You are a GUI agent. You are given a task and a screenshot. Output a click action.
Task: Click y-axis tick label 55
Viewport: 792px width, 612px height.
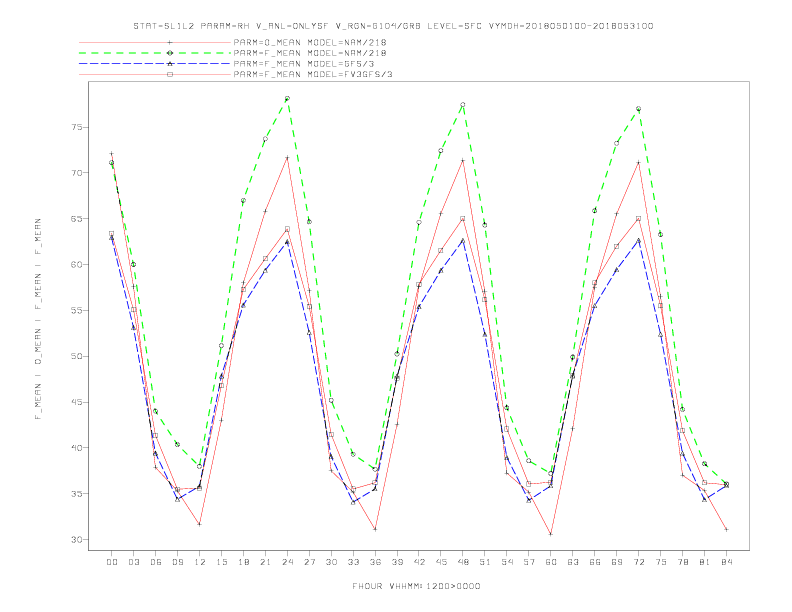pyautogui.click(x=77, y=311)
